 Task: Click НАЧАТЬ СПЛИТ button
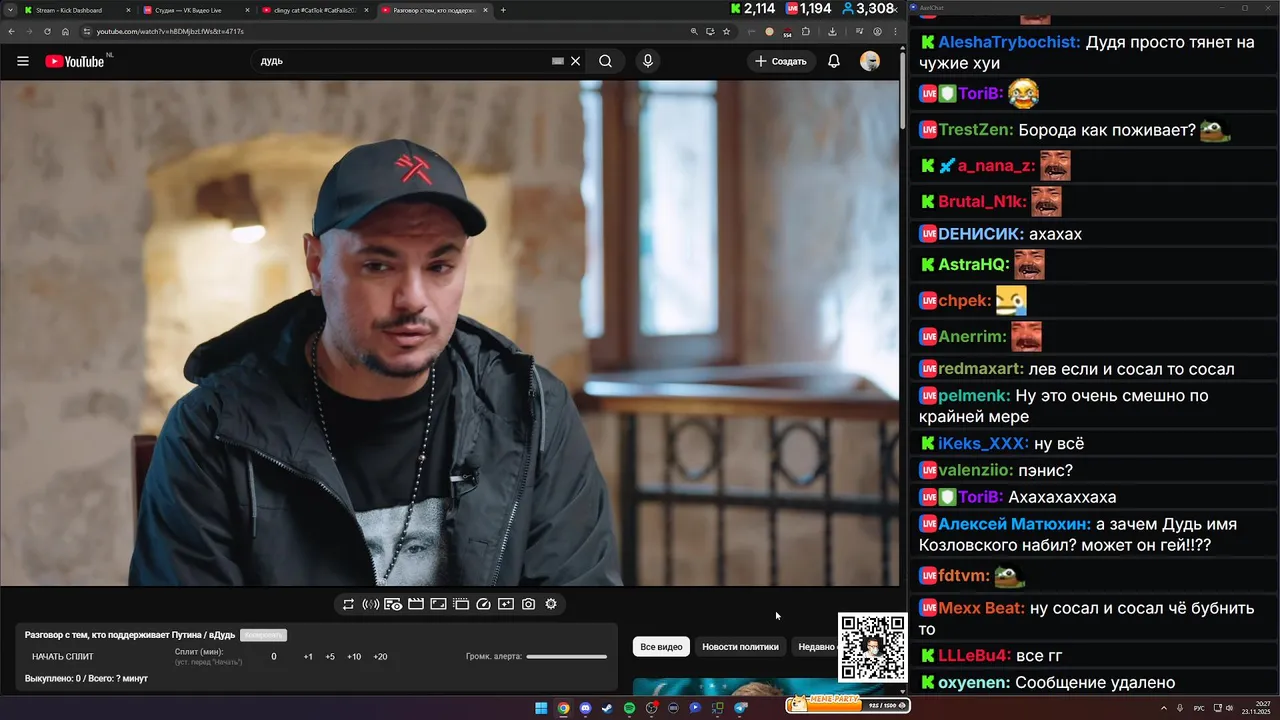pyautogui.click(x=63, y=657)
